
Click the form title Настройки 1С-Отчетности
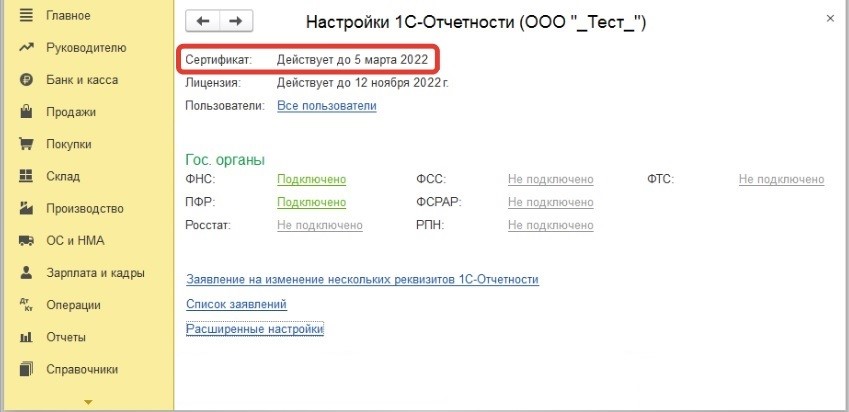click(x=476, y=22)
